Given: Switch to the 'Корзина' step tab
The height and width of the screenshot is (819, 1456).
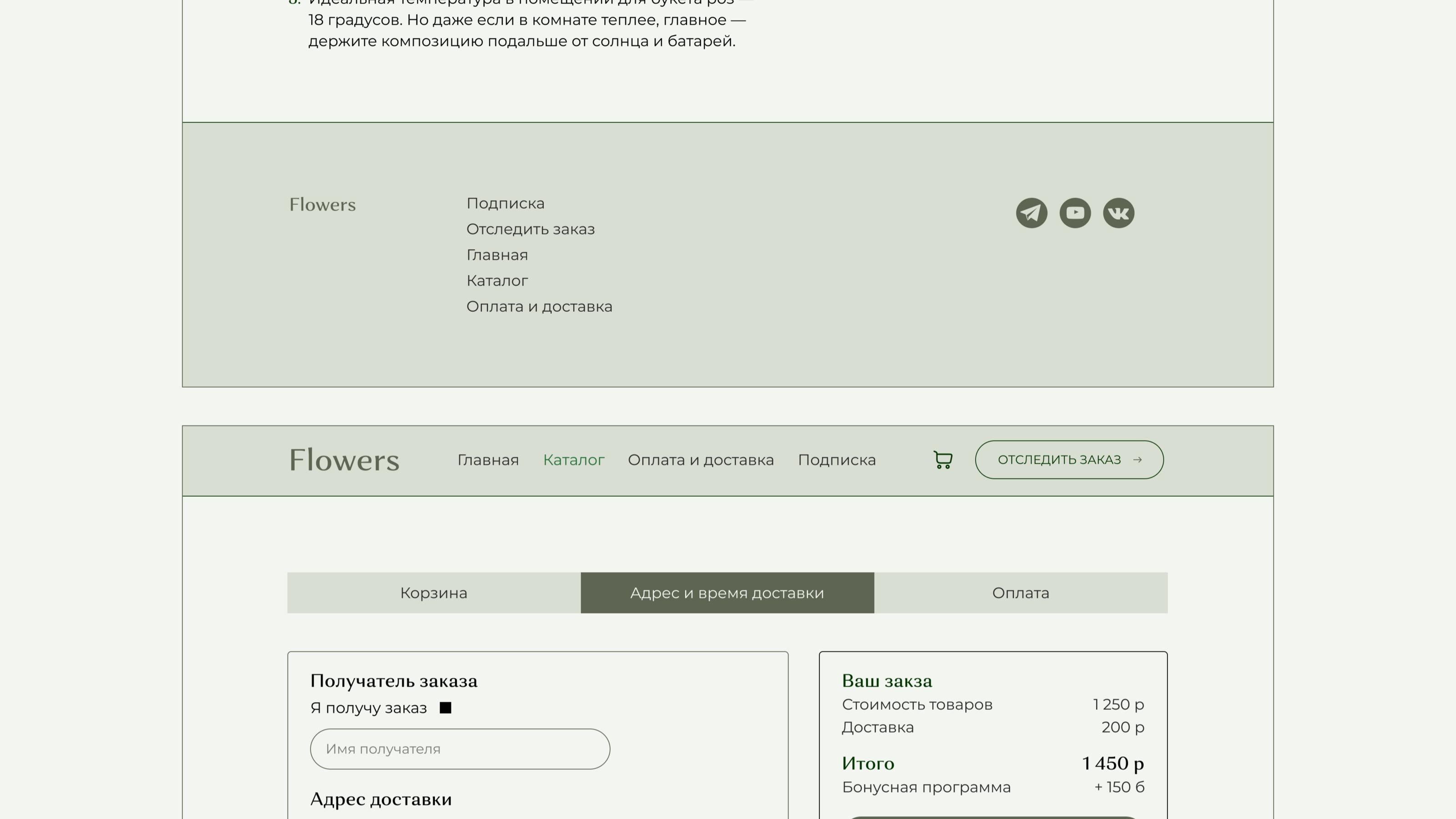Looking at the screenshot, I should [434, 593].
